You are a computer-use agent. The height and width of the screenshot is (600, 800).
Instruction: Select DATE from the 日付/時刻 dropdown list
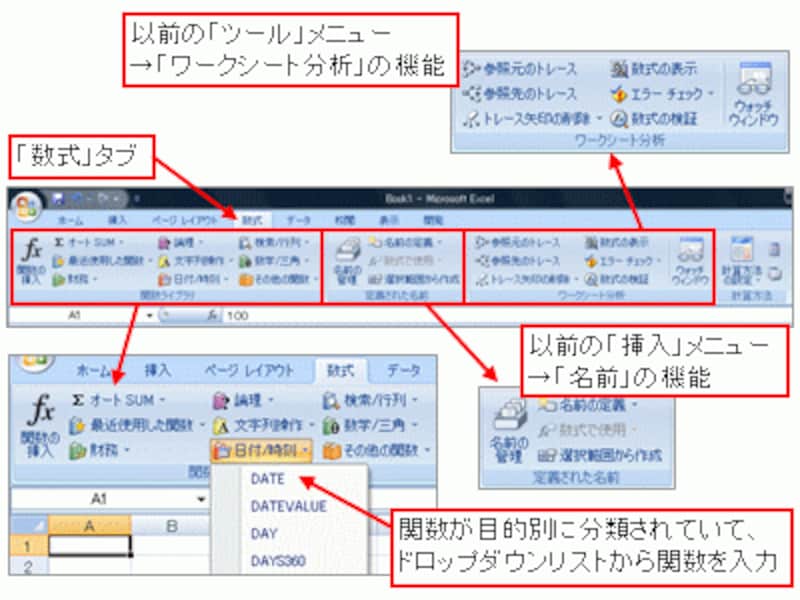[267, 479]
